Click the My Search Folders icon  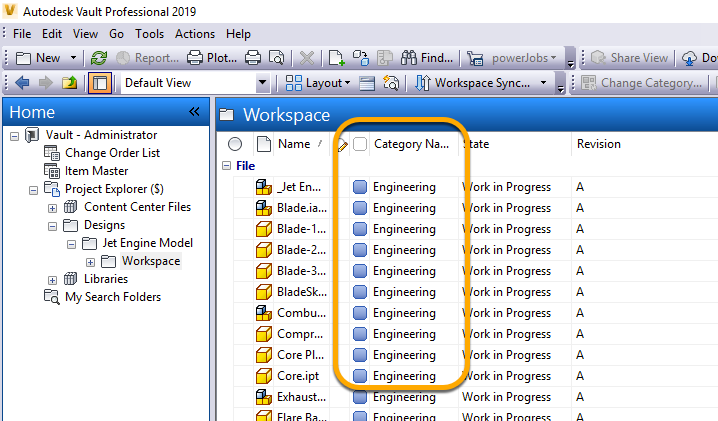(52, 297)
